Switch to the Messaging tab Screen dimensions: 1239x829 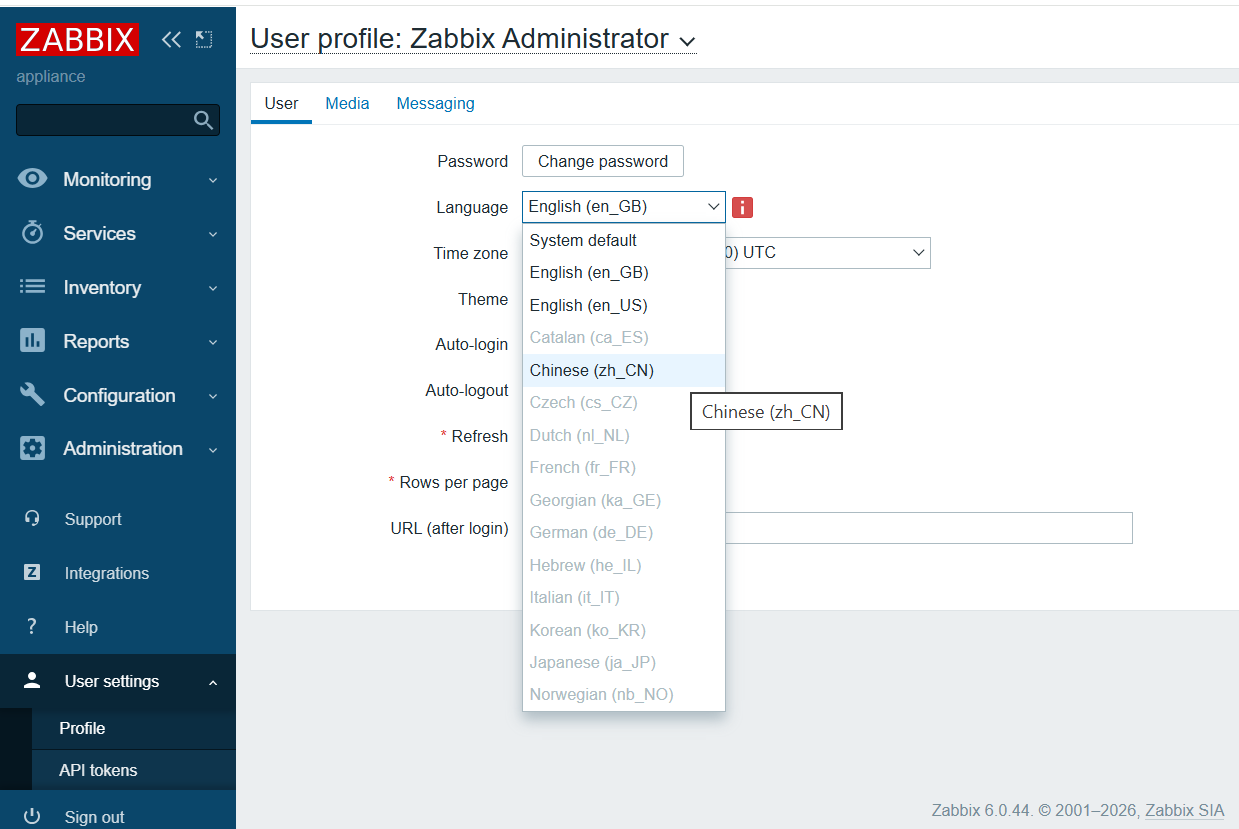pos(435,103)
